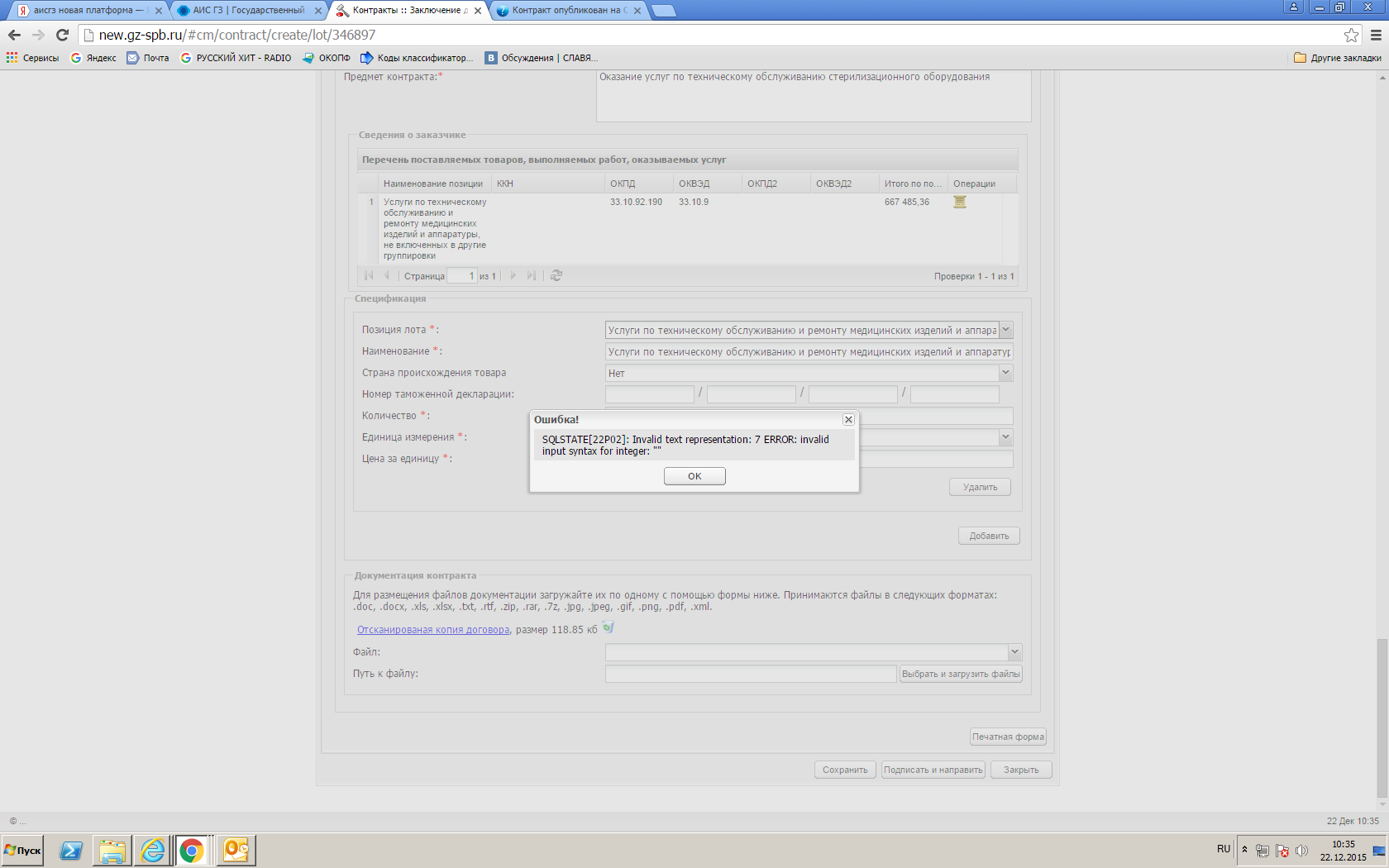Open Internet Explorer from the taskbar
Screen dimensions: 1389x868
coord(153,850)
